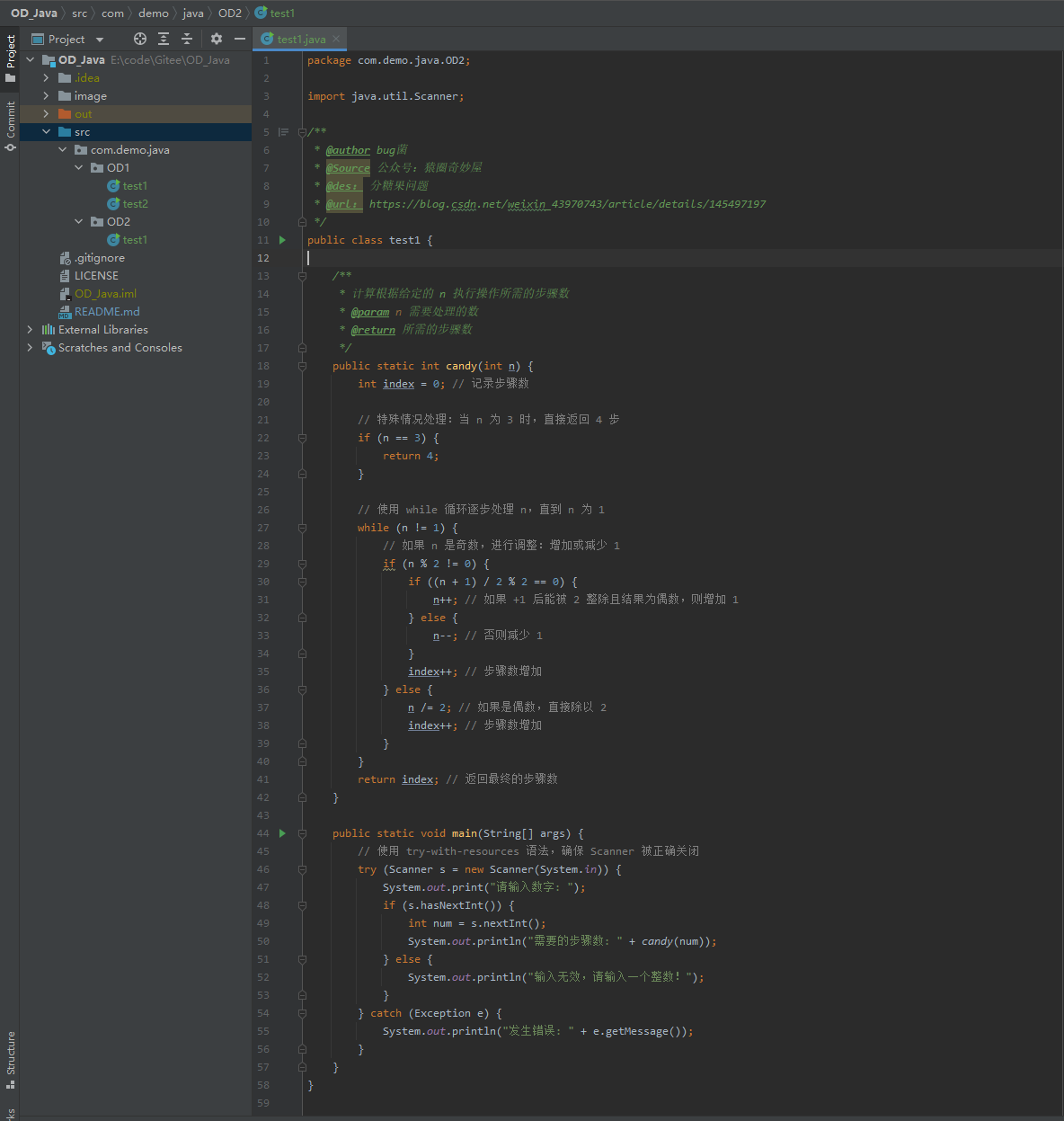Click the doc comment render icon at line 5
Screen dimensions: 1064x1121
click(283, 132)
